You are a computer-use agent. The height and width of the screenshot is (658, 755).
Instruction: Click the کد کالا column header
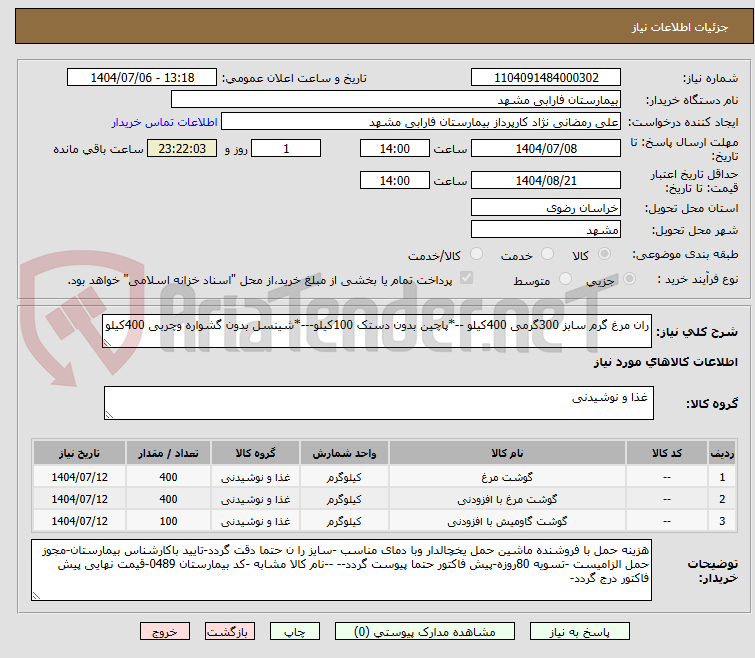(667, 453)
